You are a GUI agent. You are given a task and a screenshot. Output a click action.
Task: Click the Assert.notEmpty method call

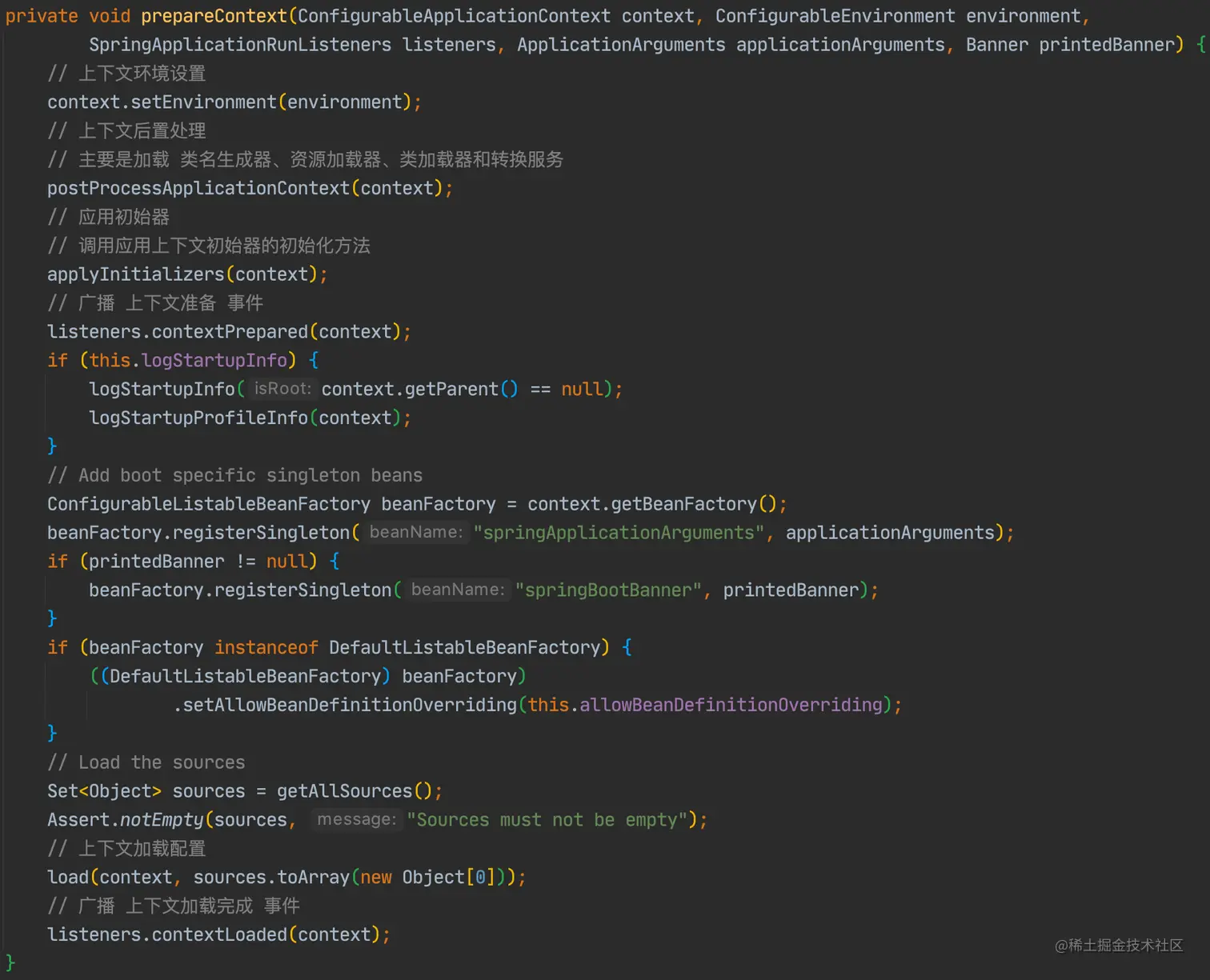(x=126, y=820)
